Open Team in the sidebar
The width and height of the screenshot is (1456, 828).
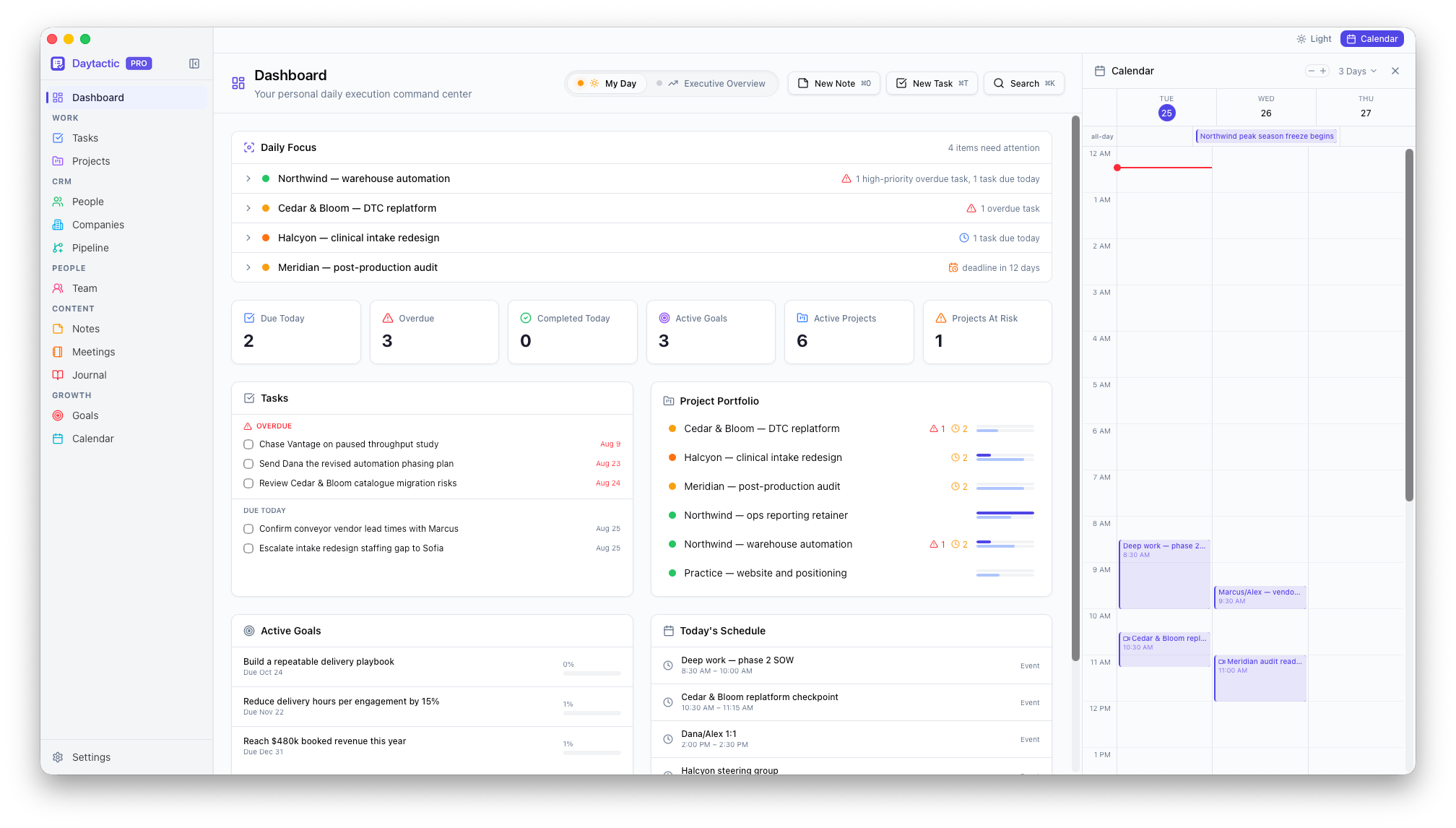coord(126,288)
